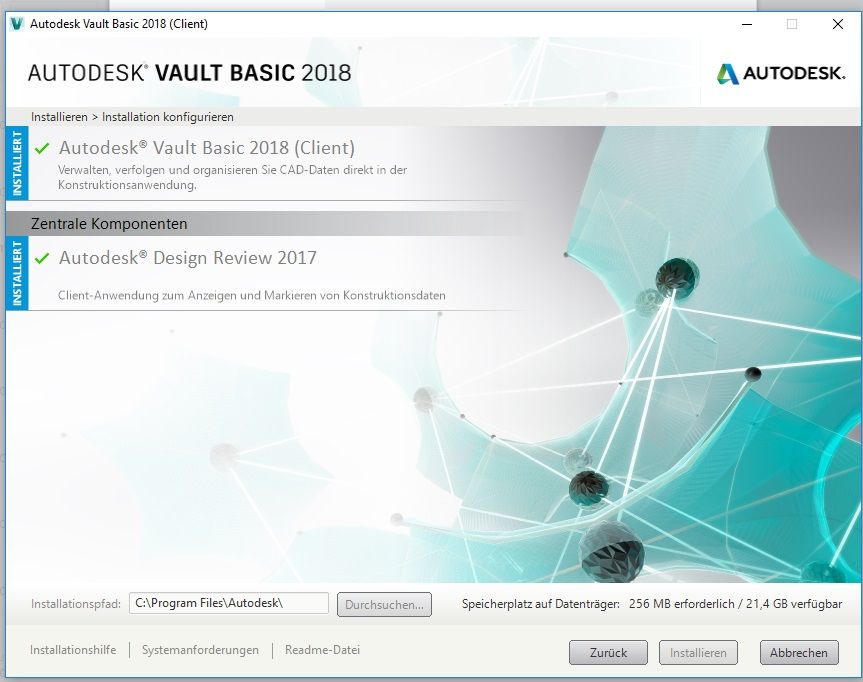Open the Installationshilfe link
The width and height of the screenshot is (863, 682).
click(73, 650)
